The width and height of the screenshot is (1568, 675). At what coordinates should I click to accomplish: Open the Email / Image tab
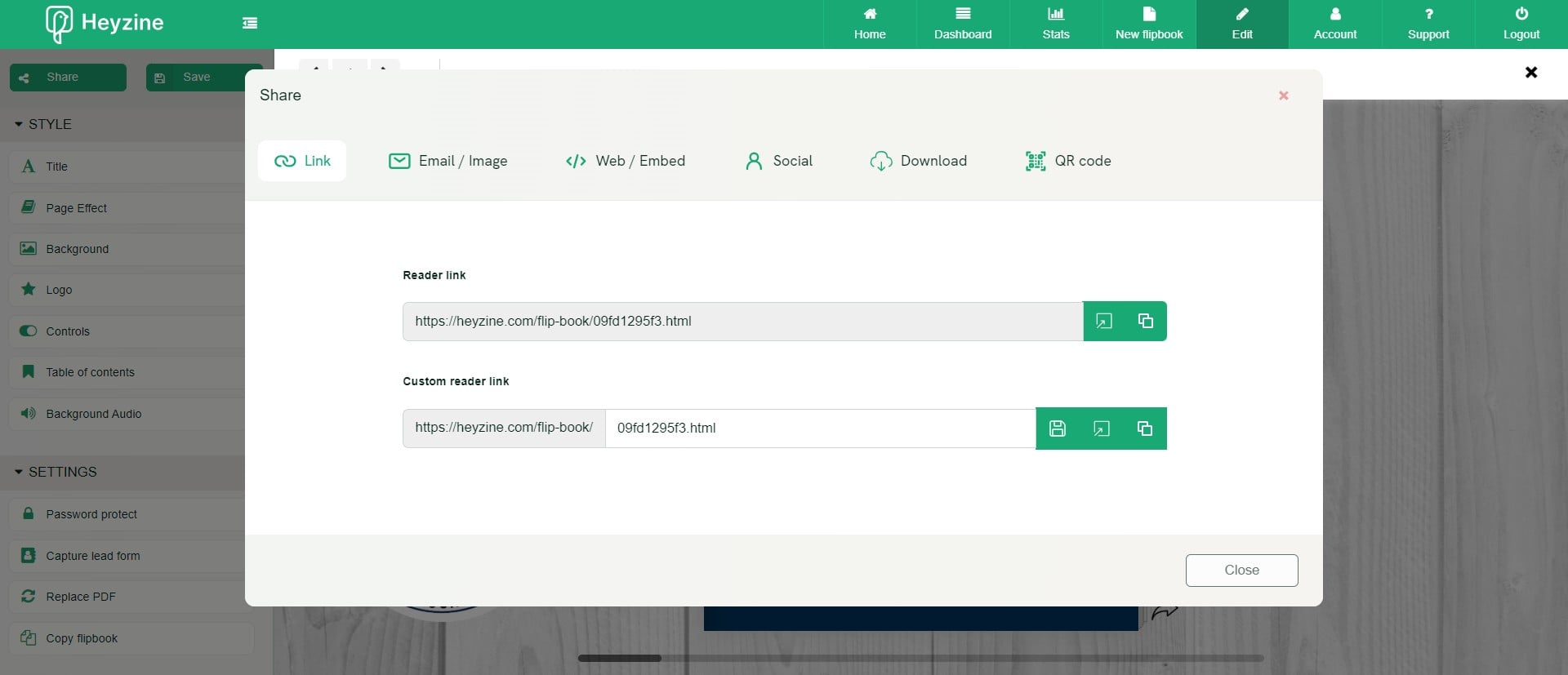tap(448, 161)
